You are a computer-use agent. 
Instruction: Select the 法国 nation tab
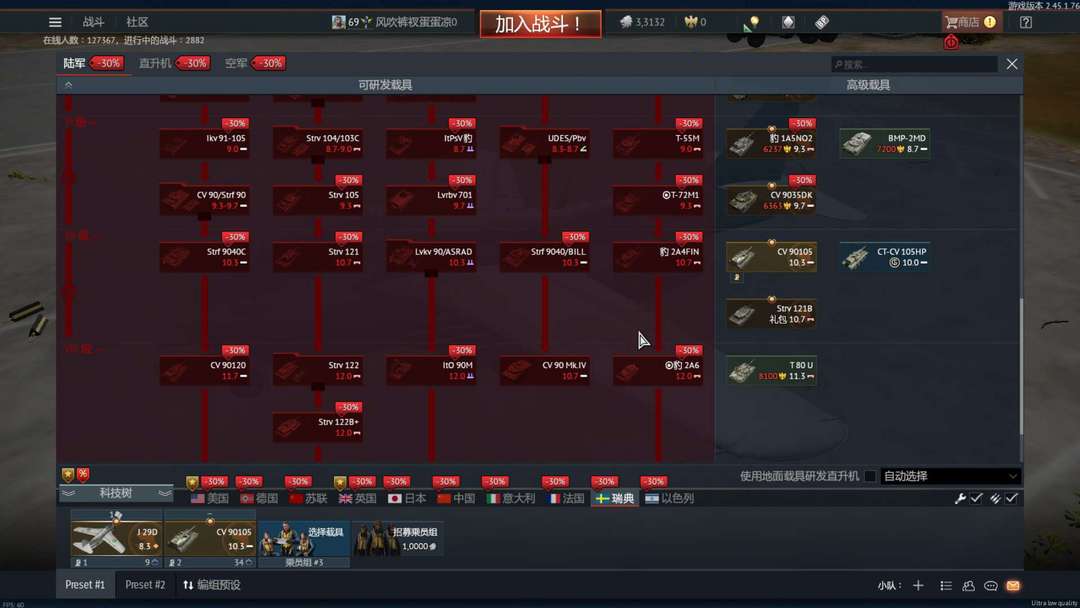tap(565, 498)
